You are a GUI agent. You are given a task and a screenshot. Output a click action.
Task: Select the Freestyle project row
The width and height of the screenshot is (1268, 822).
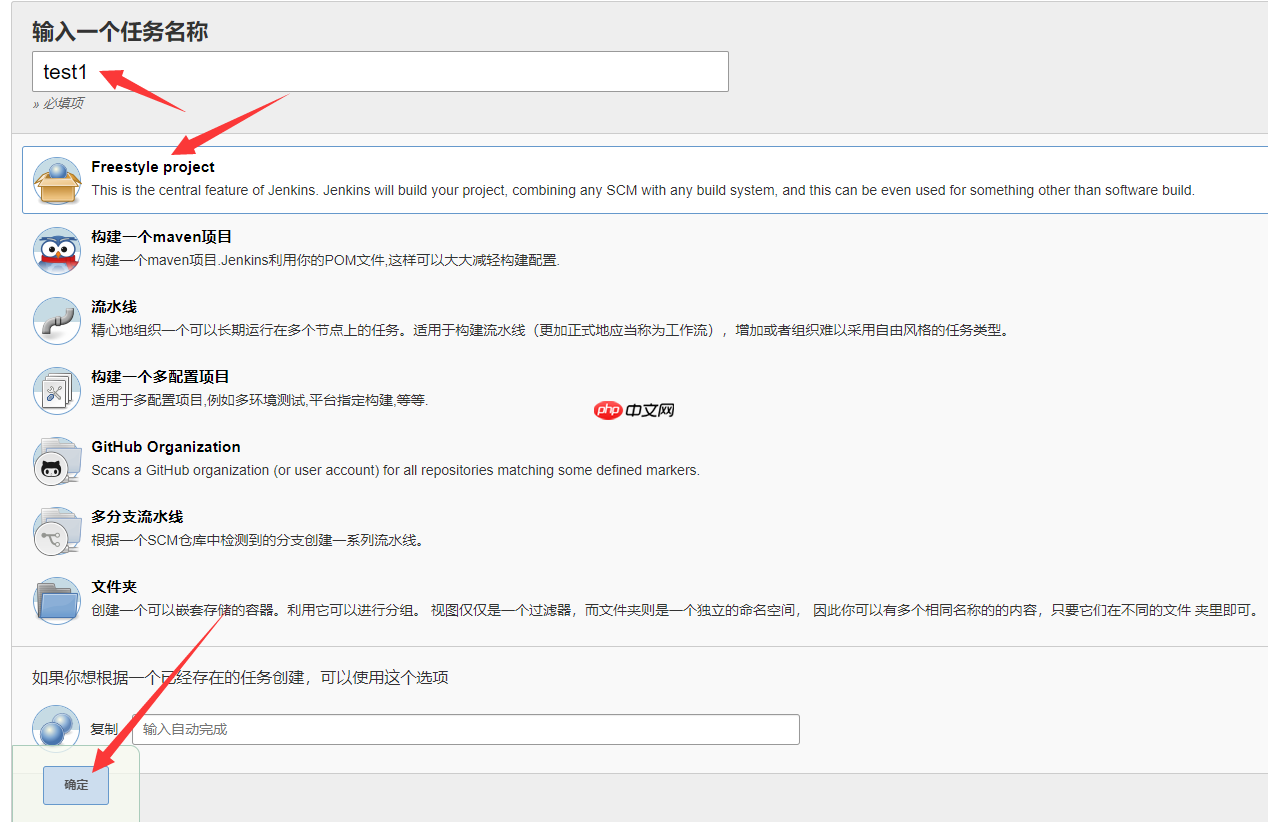point(400,180)
